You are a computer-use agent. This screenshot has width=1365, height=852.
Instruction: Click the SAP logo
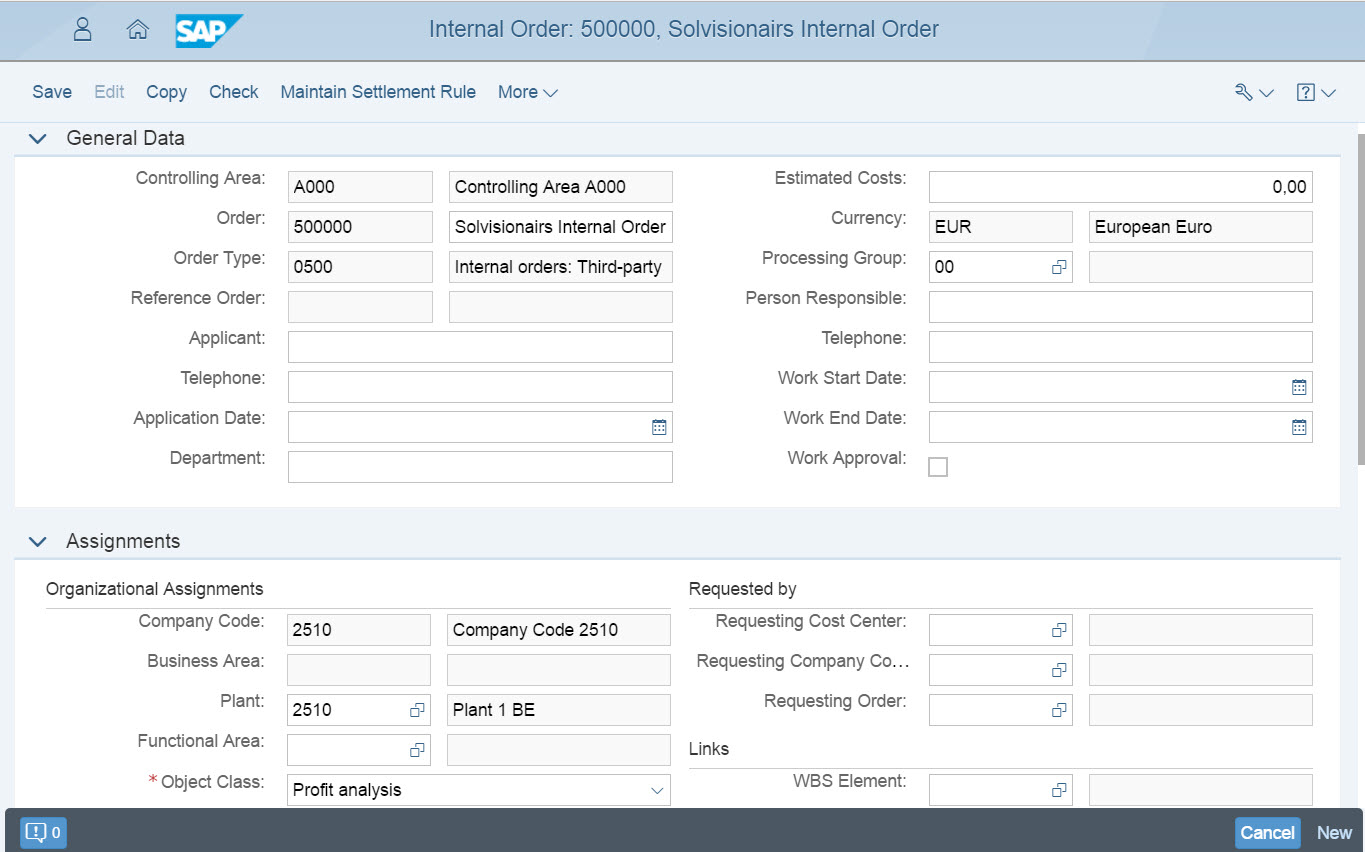point(208,30)
